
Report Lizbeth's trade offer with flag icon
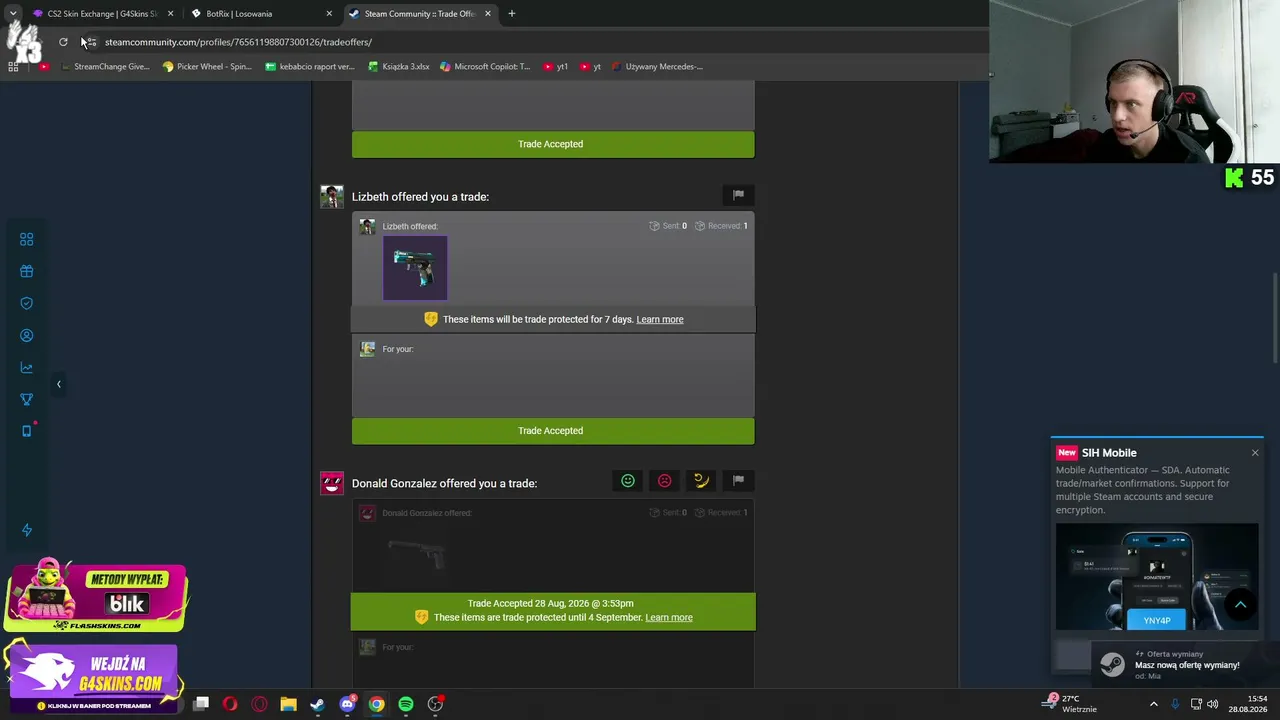click(x=738, y=195)
